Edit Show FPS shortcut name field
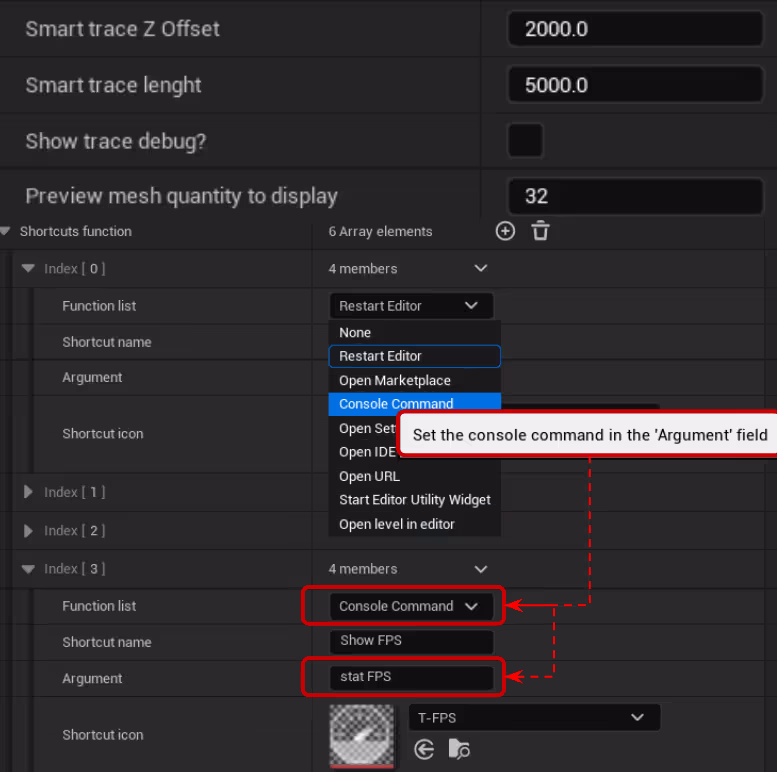This screenshot has height=772, width=777. (411, 641)
